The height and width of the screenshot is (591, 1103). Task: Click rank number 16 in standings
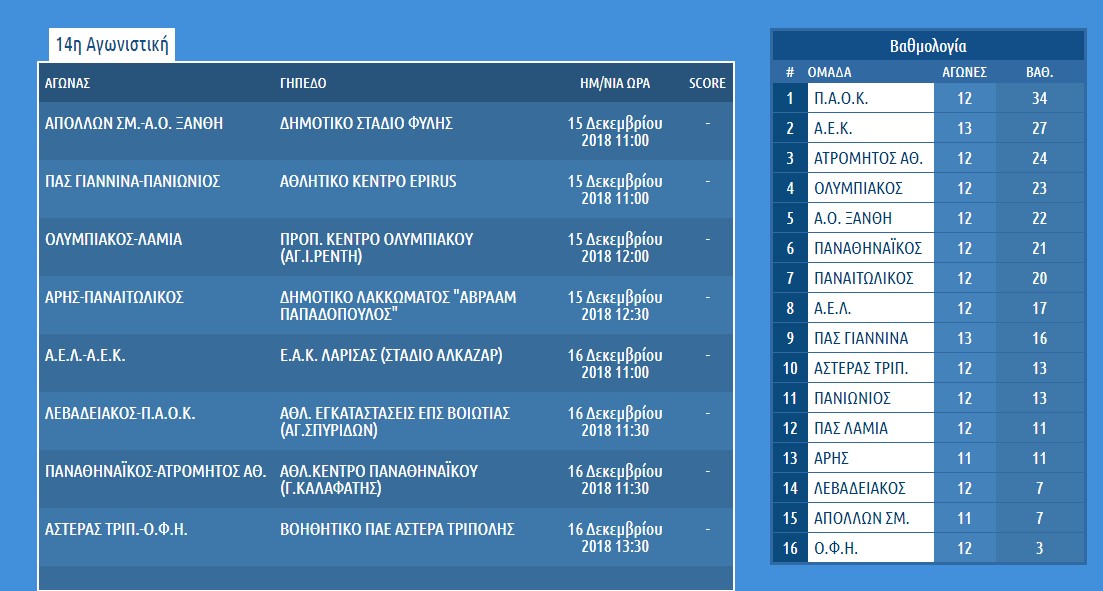click(790, 548)
